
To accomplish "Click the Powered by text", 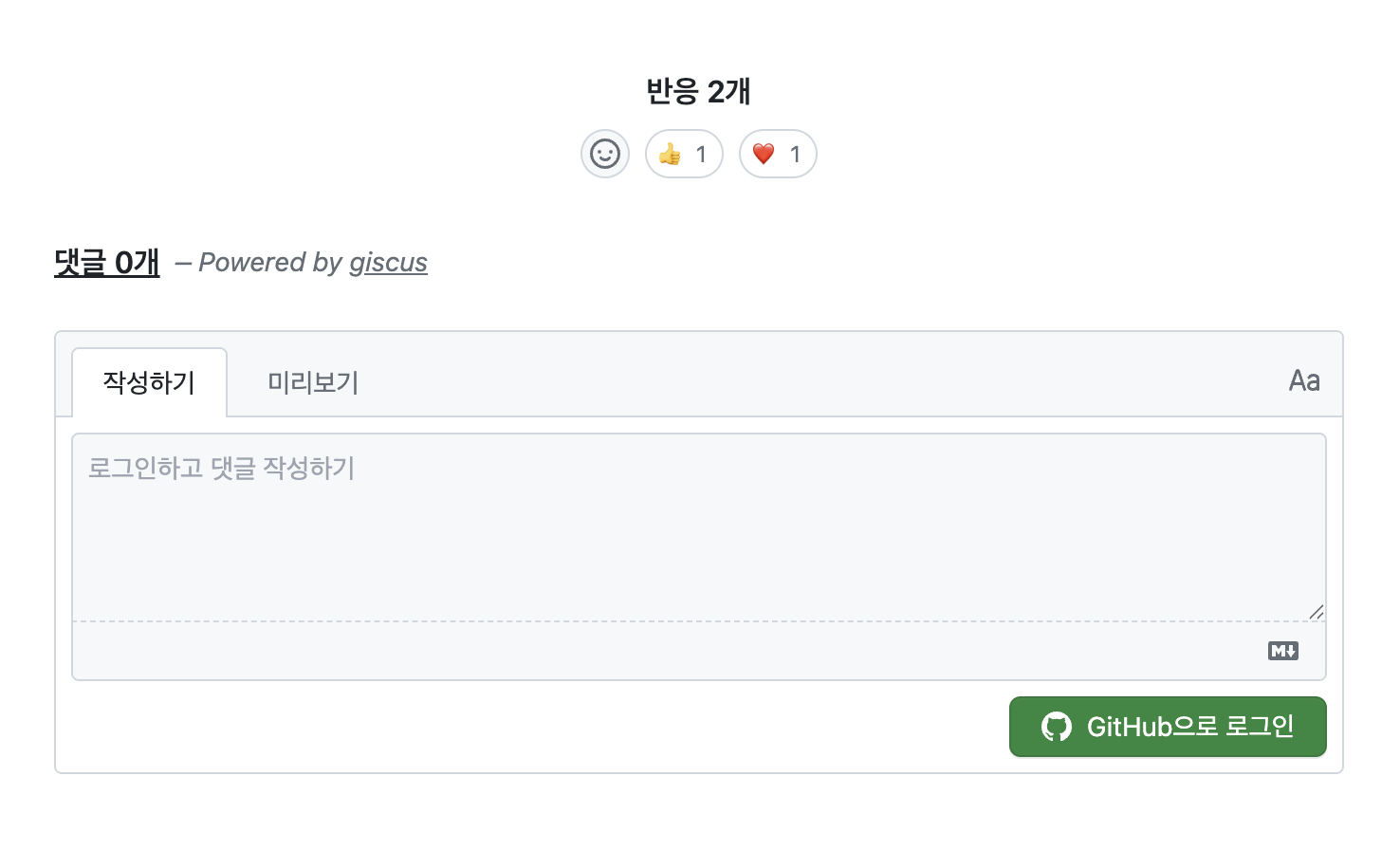I will coord(269,262).
